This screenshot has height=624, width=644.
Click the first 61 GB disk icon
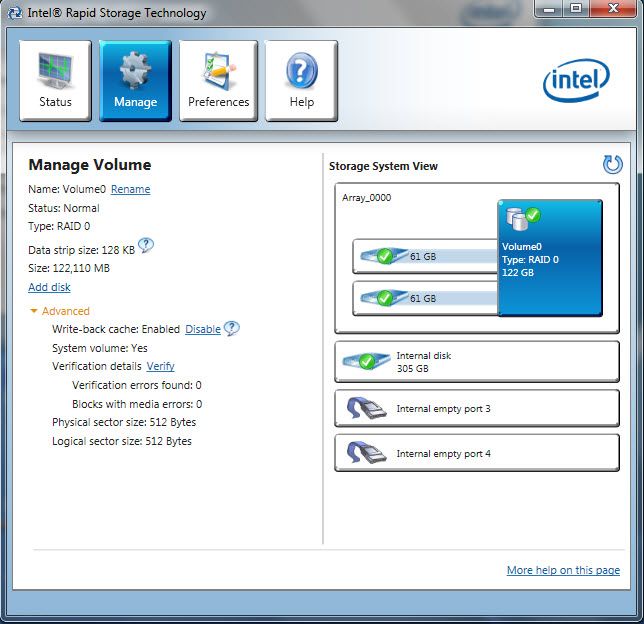coord(382,256)
